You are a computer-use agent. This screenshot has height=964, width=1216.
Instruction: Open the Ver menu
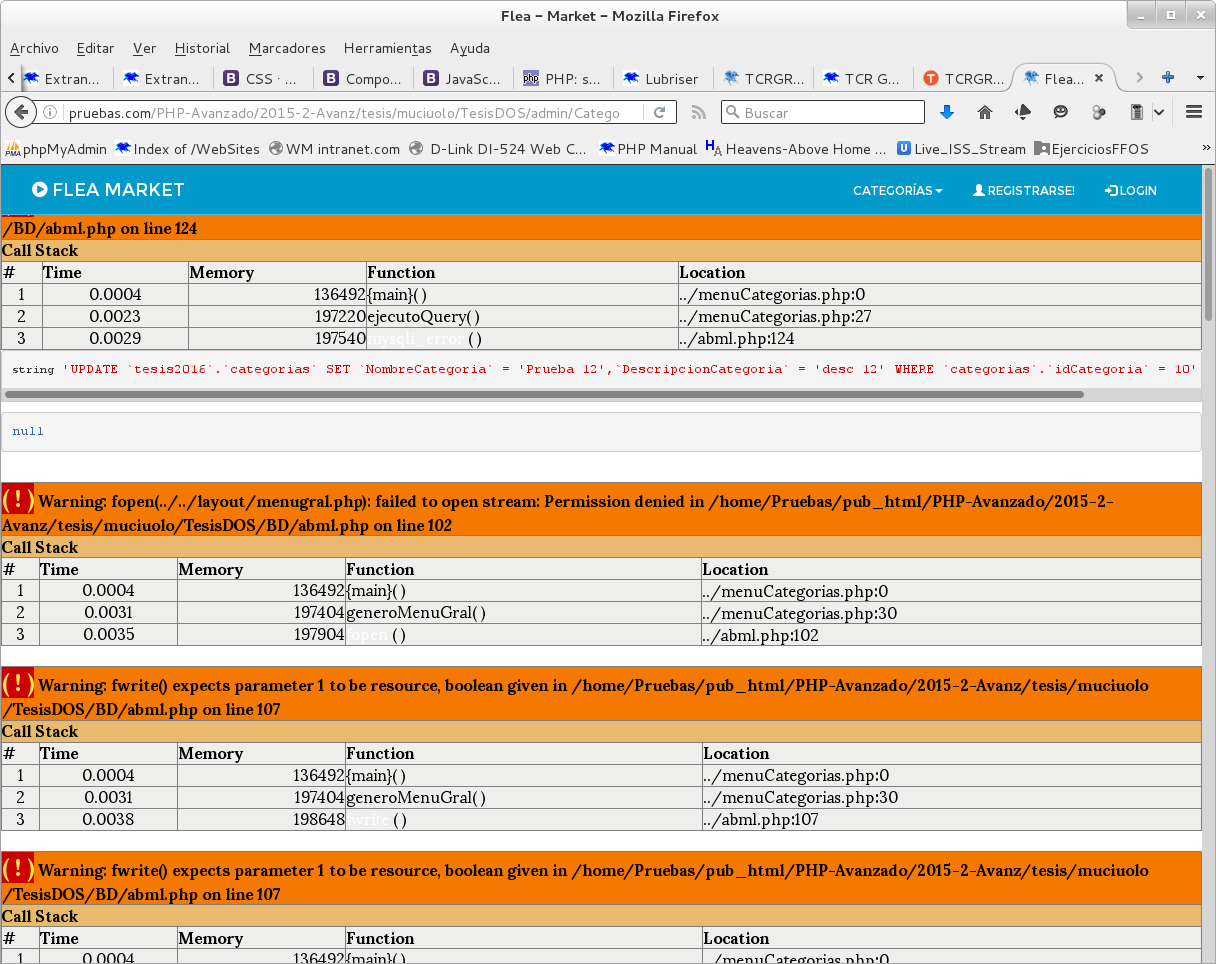144,48
